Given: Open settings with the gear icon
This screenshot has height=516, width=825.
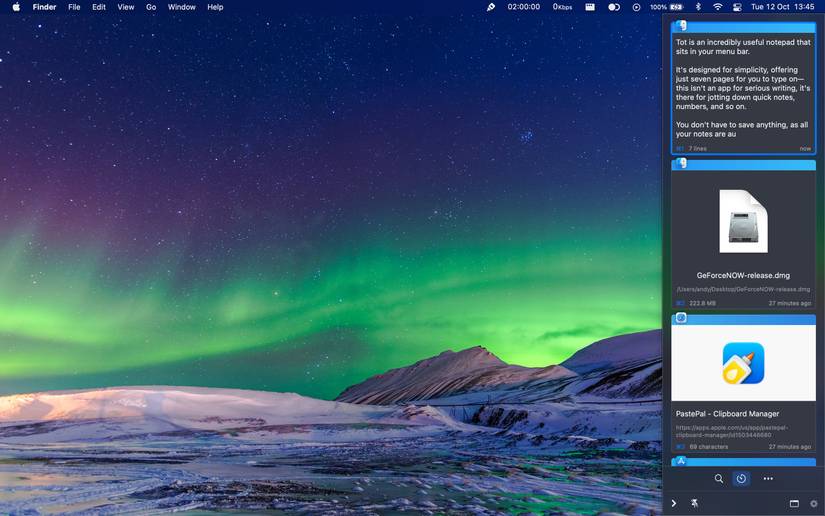Looking at the screenshot, I should [813, 503].
